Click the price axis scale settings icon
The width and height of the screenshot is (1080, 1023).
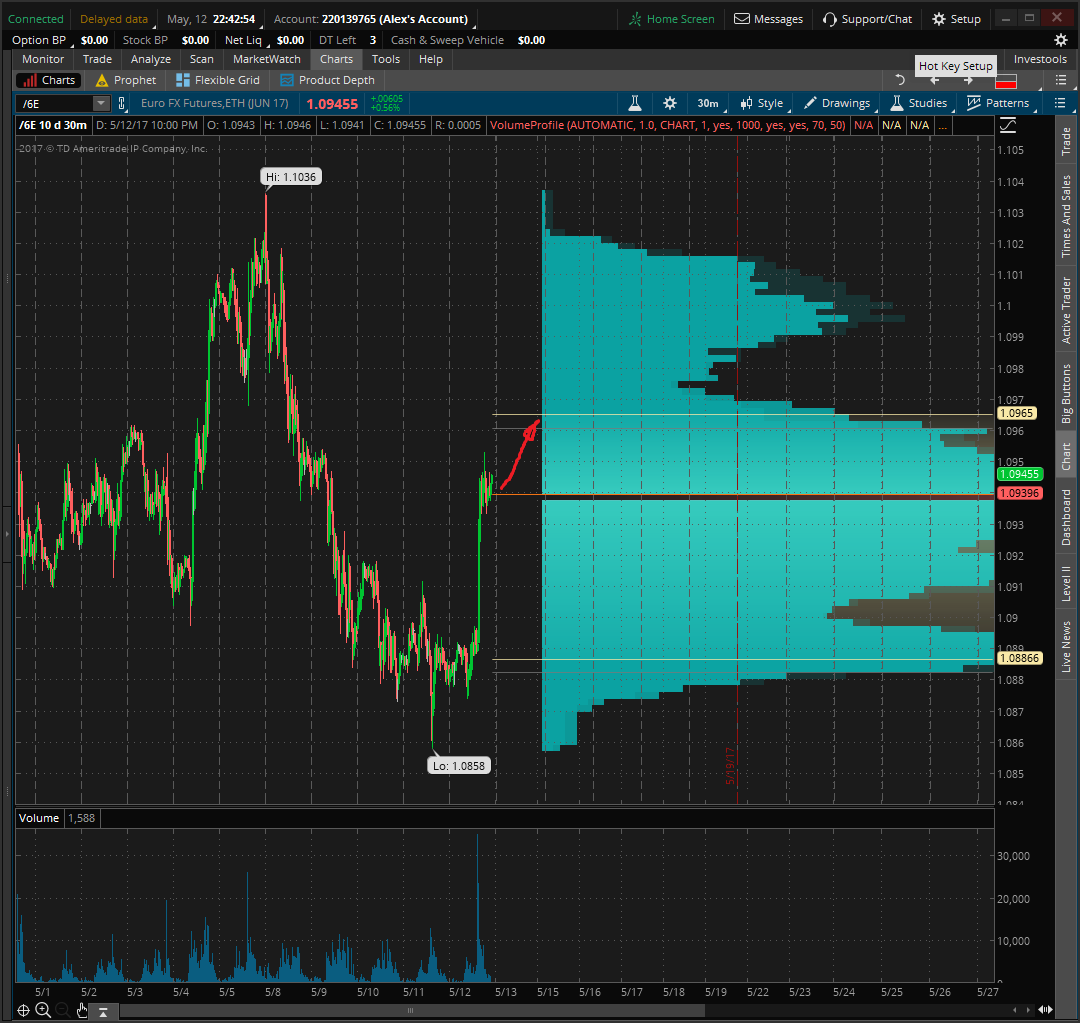[1008, 125]
